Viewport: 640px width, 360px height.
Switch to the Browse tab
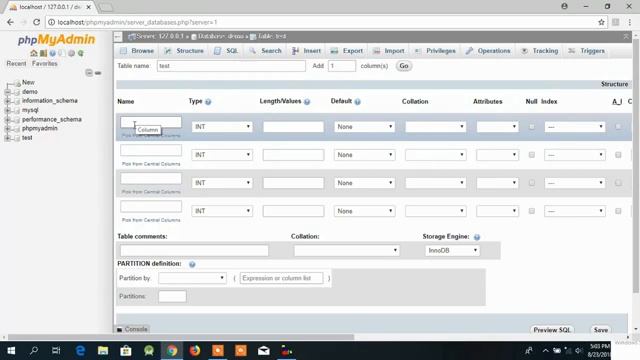tap(138, 51)
